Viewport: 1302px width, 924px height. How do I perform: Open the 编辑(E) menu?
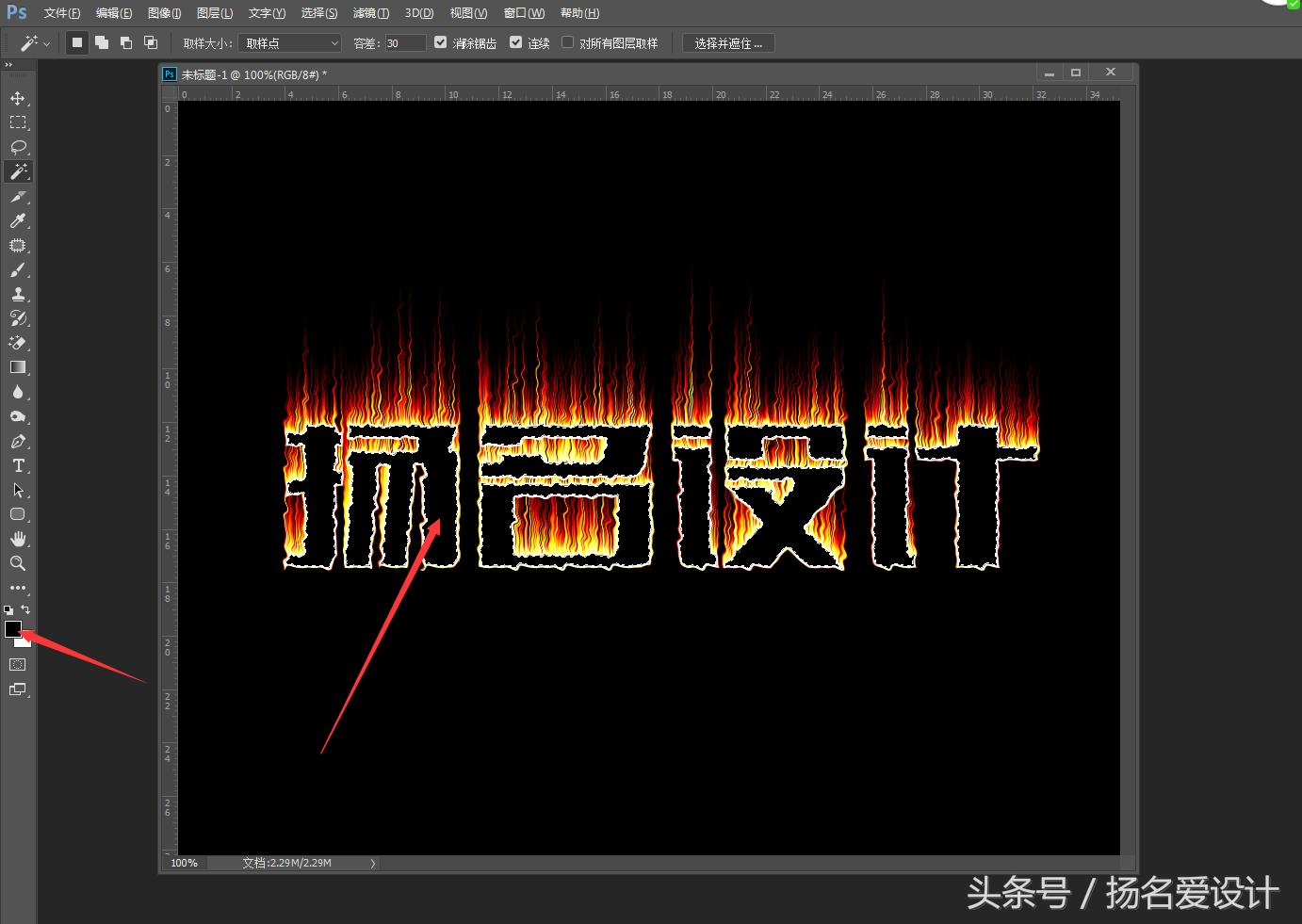pyautogui.click(x=114, y=13)
